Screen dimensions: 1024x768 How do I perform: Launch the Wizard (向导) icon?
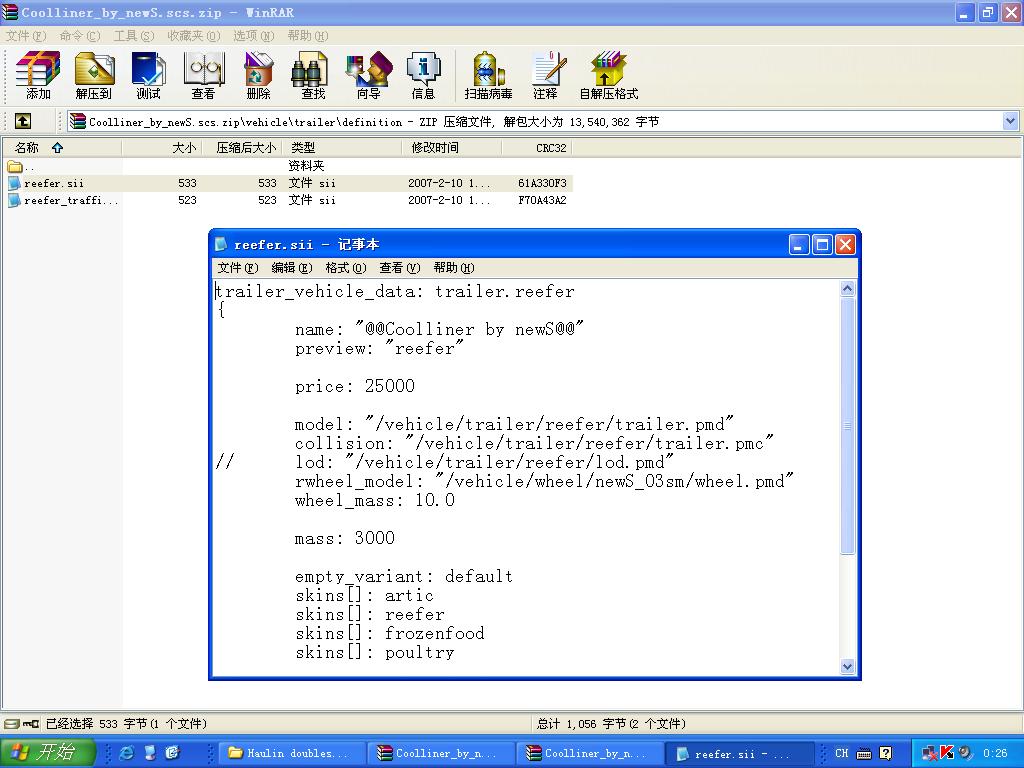(x=368, y=76)
